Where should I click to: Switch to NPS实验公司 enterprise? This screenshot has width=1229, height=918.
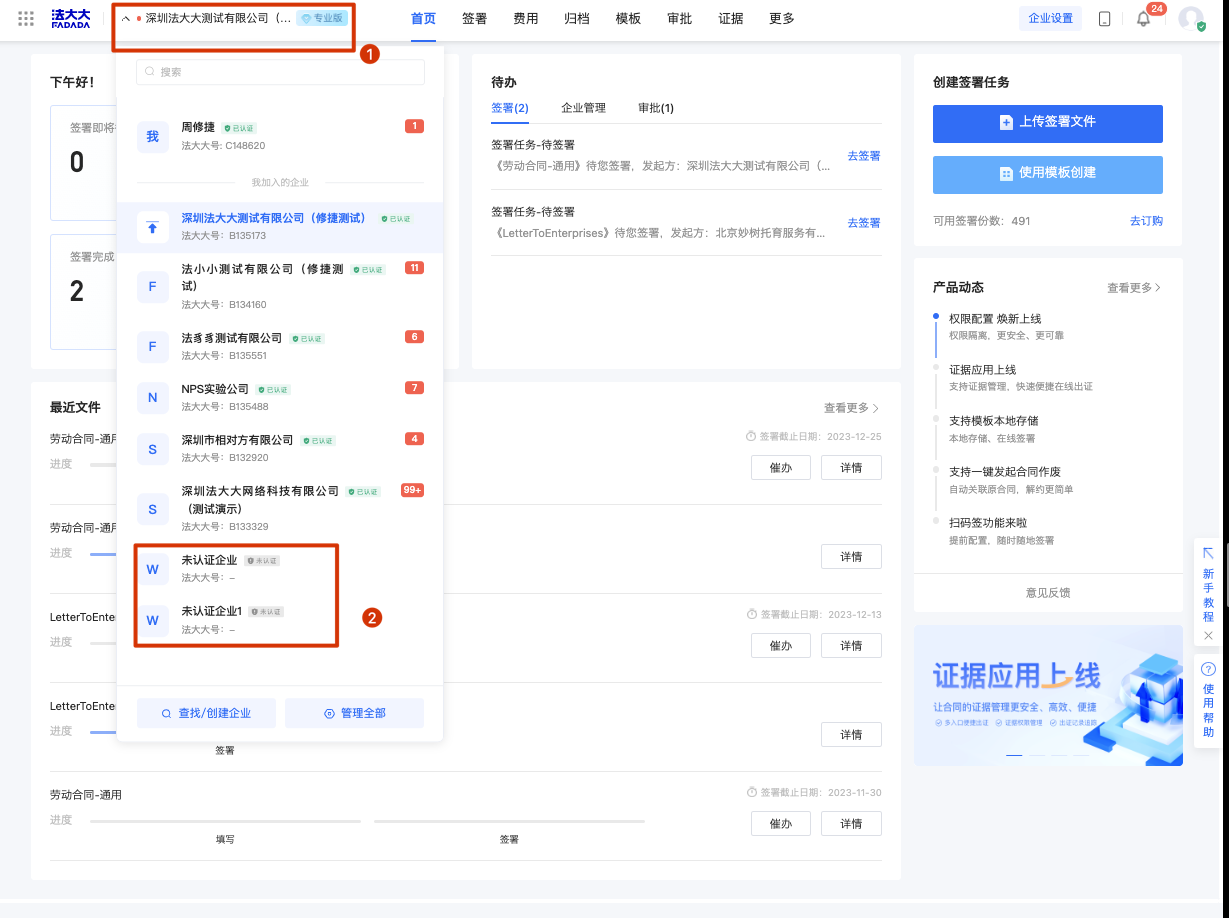[x=280, y=397]
